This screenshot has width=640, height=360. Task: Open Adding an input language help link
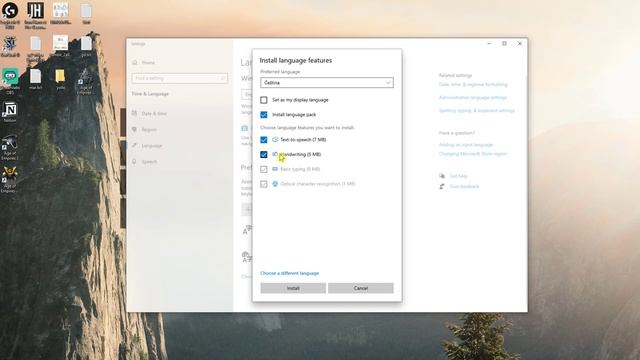coord(466,145)
